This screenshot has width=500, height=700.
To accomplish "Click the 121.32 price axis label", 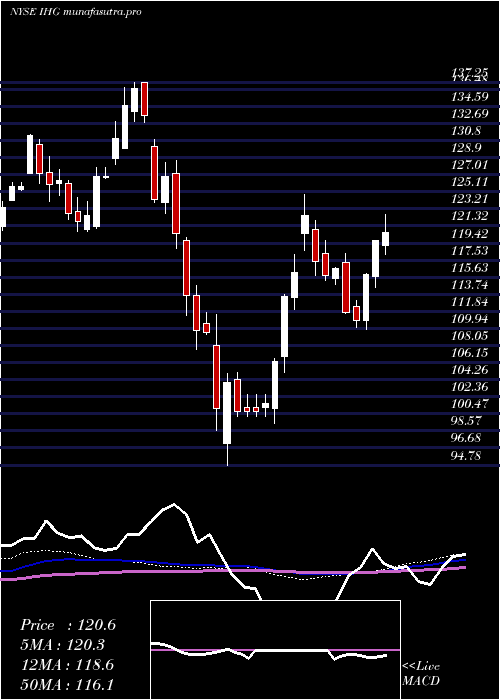I will [470, 216].
